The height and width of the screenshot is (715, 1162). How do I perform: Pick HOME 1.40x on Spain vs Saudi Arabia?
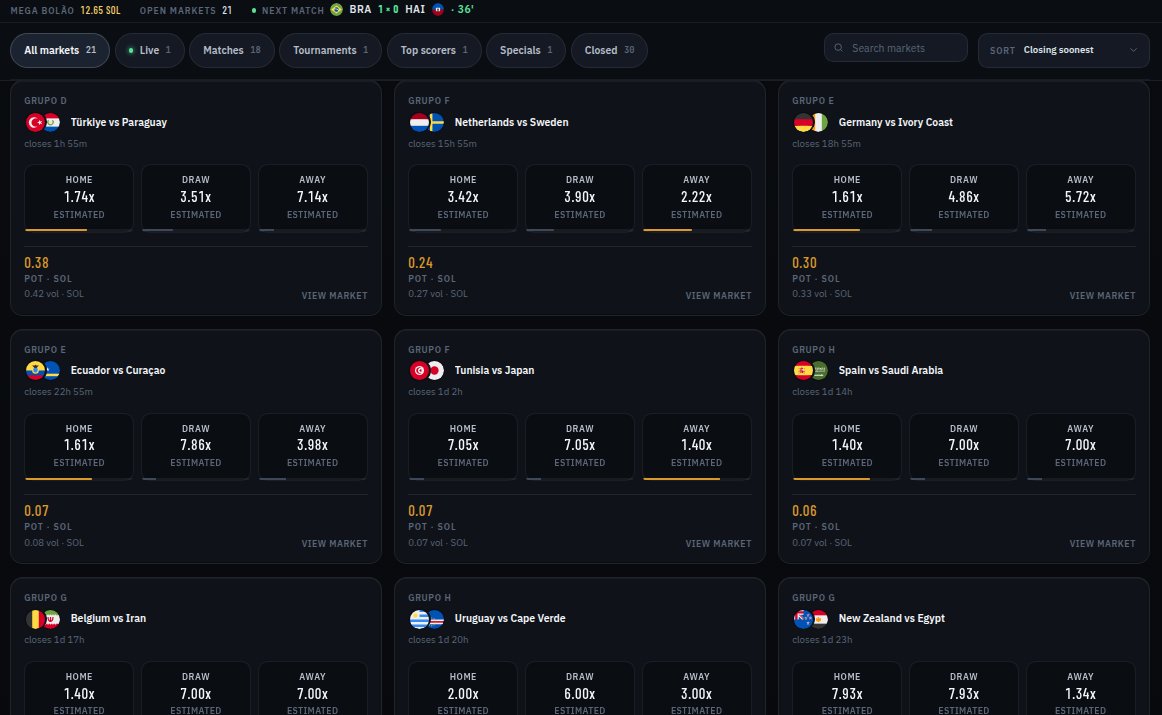tap(847, 446)
